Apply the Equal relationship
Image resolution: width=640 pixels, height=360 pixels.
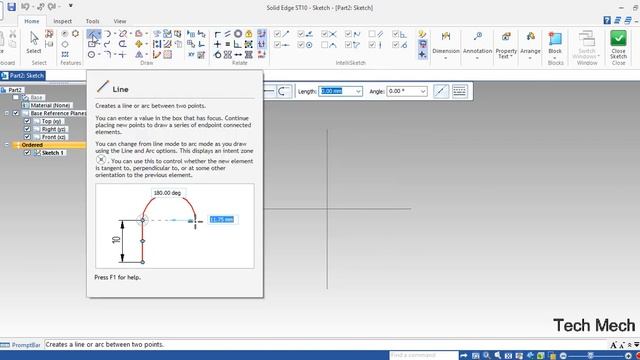click(x=228, y=44)
